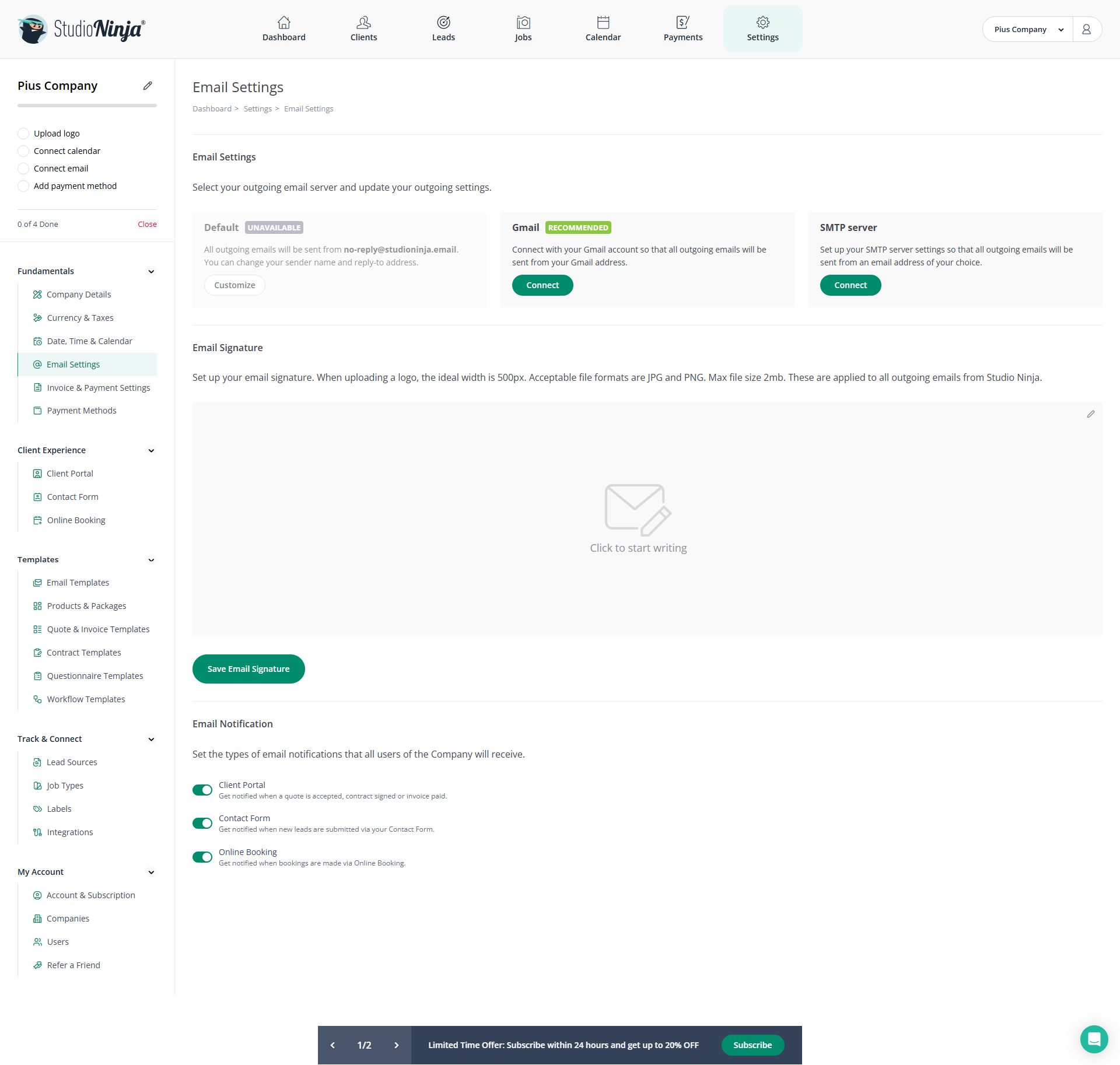The width and height of the screenshot is (1120, 1065).
Task: Open Payments invoice icon
Action: point(683,22)
